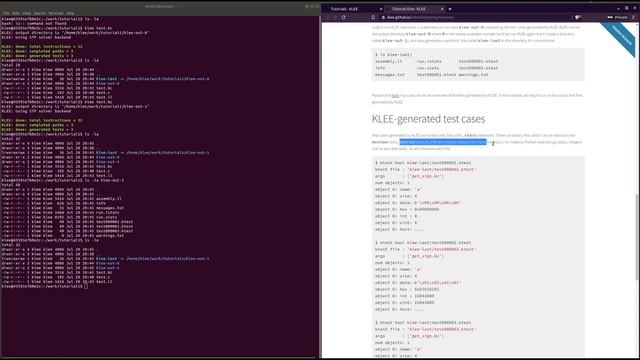
Task: Open the browser menu icon
Action: pyautogui.click(x=633, y=18)
